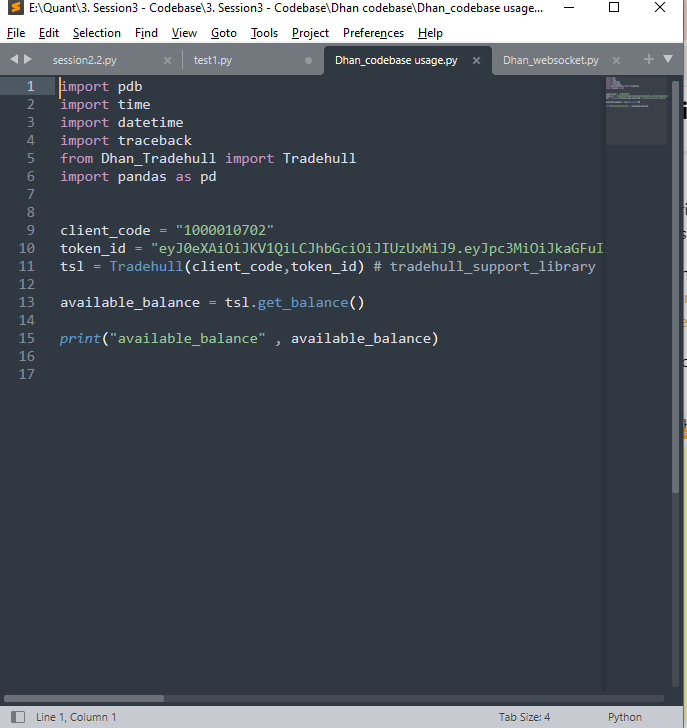Close the session2.2.py tab
The image size is (687, 728).
[167, 61]
